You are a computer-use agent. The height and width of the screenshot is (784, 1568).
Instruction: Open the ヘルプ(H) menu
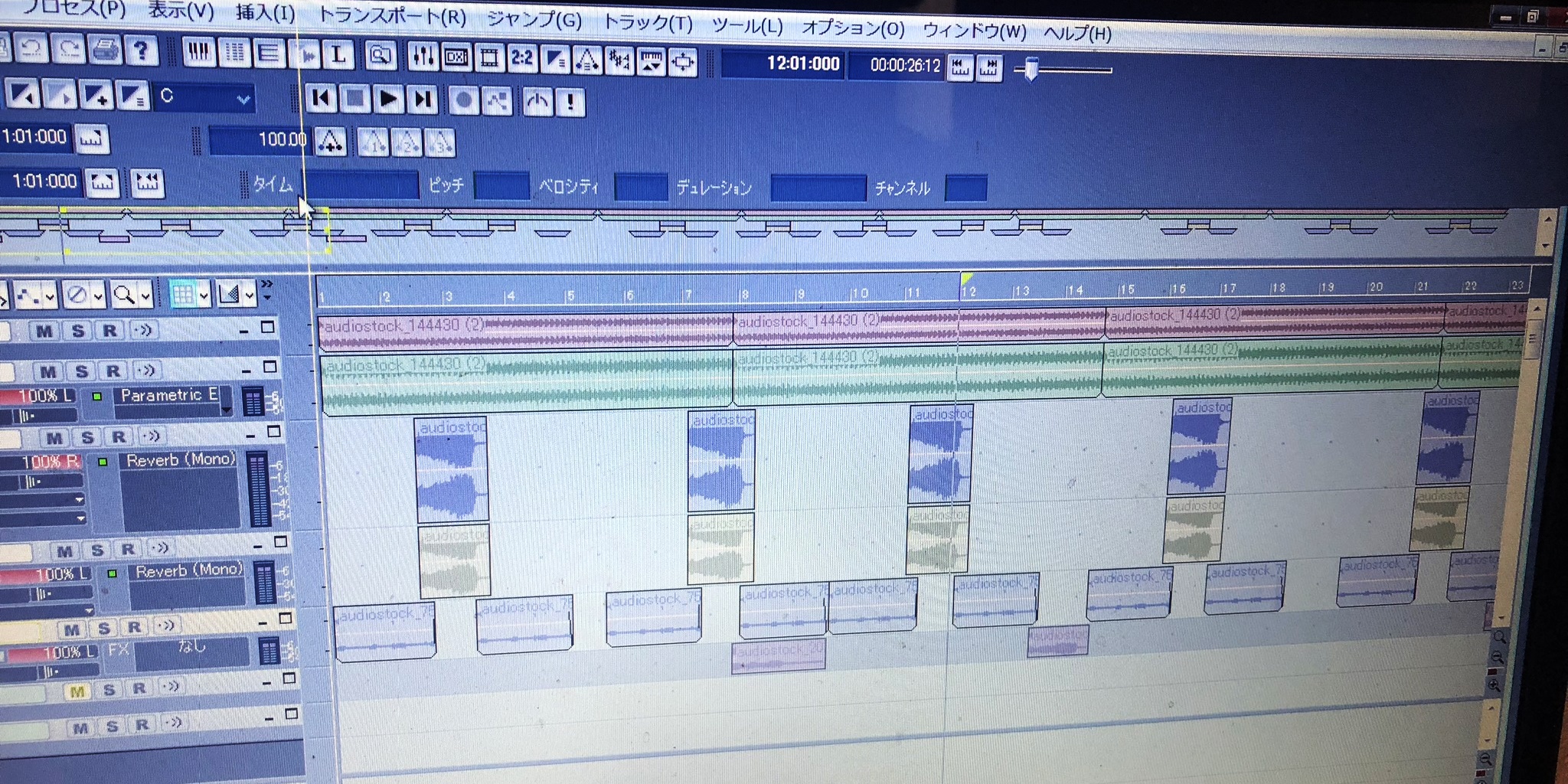(x=1077, y=33)
